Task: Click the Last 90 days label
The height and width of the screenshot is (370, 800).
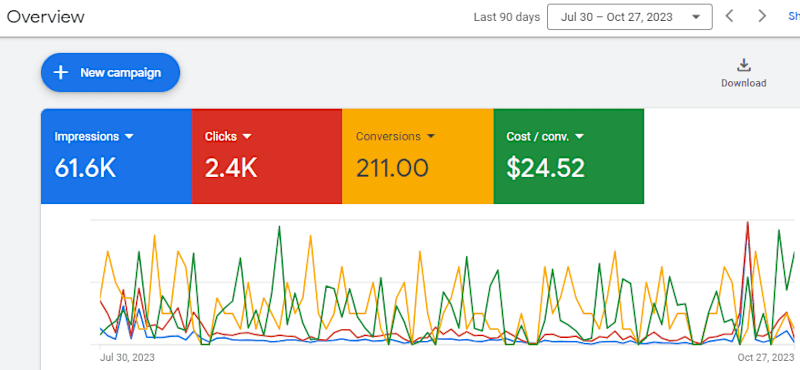Action: pos(507,17)
